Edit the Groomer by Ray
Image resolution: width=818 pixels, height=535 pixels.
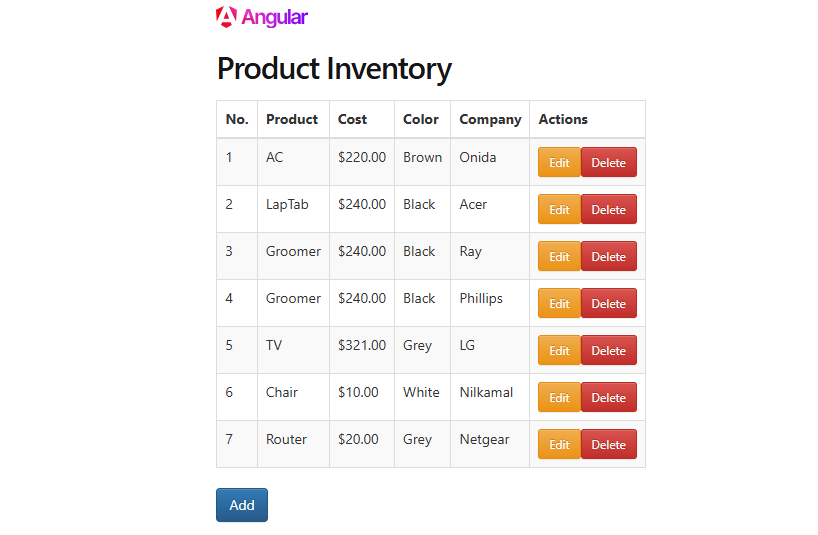(x=559, y=257)
